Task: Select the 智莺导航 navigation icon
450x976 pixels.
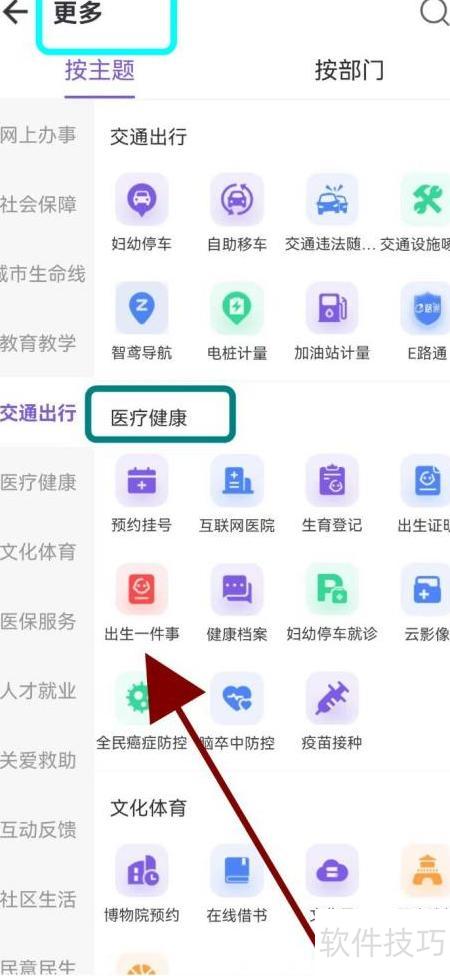Action: click(141, 308)
